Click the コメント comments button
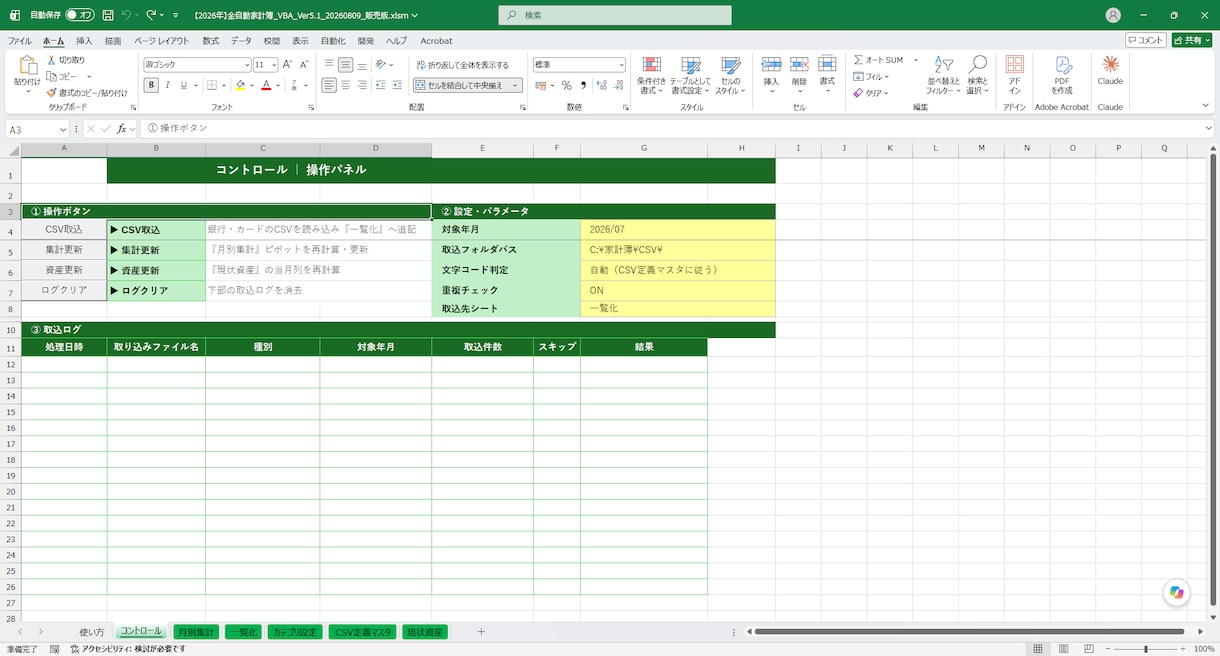Viewport: 1220px width, 656px height. pos(1145,40)
